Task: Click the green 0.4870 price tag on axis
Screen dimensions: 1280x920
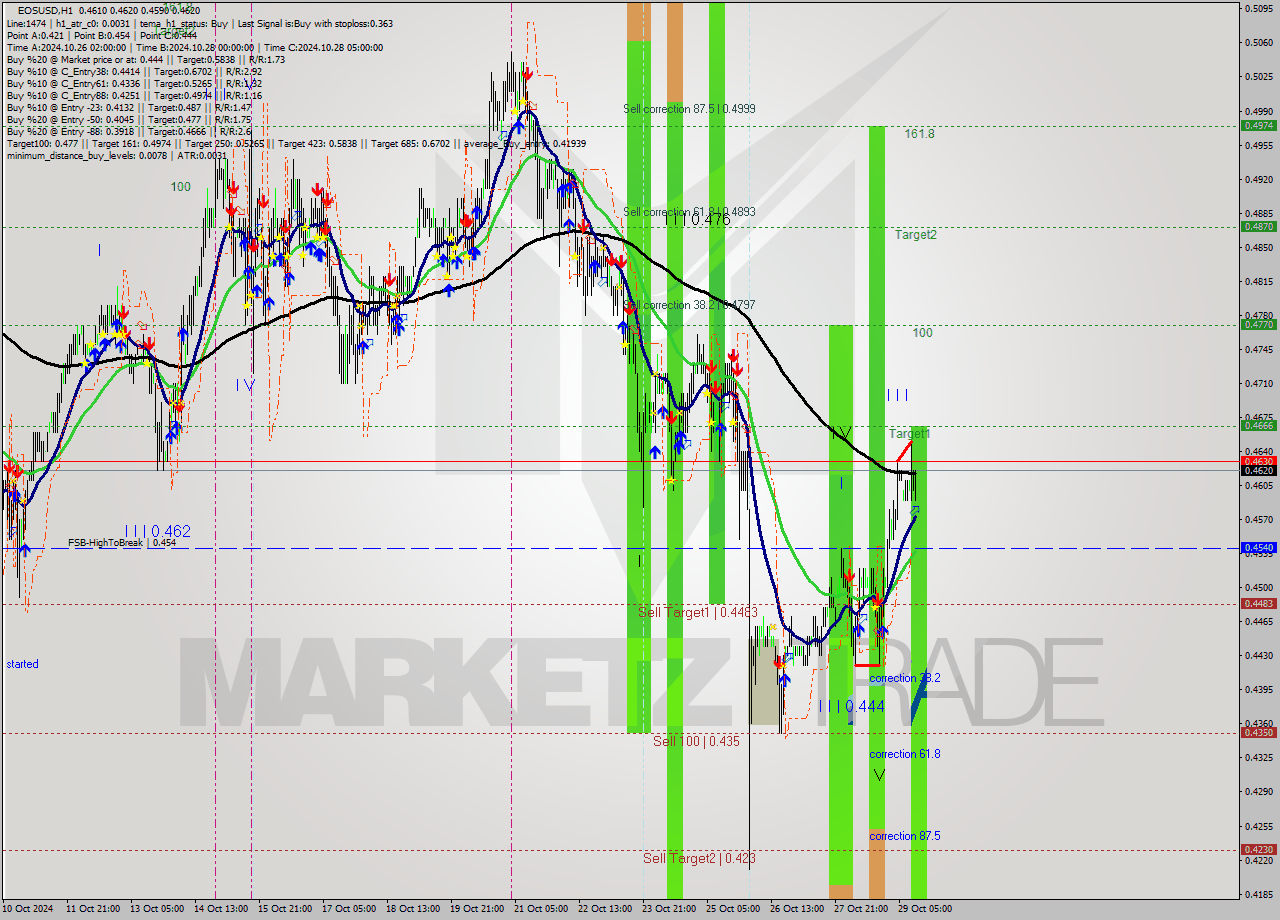Action: (1257, 226)
